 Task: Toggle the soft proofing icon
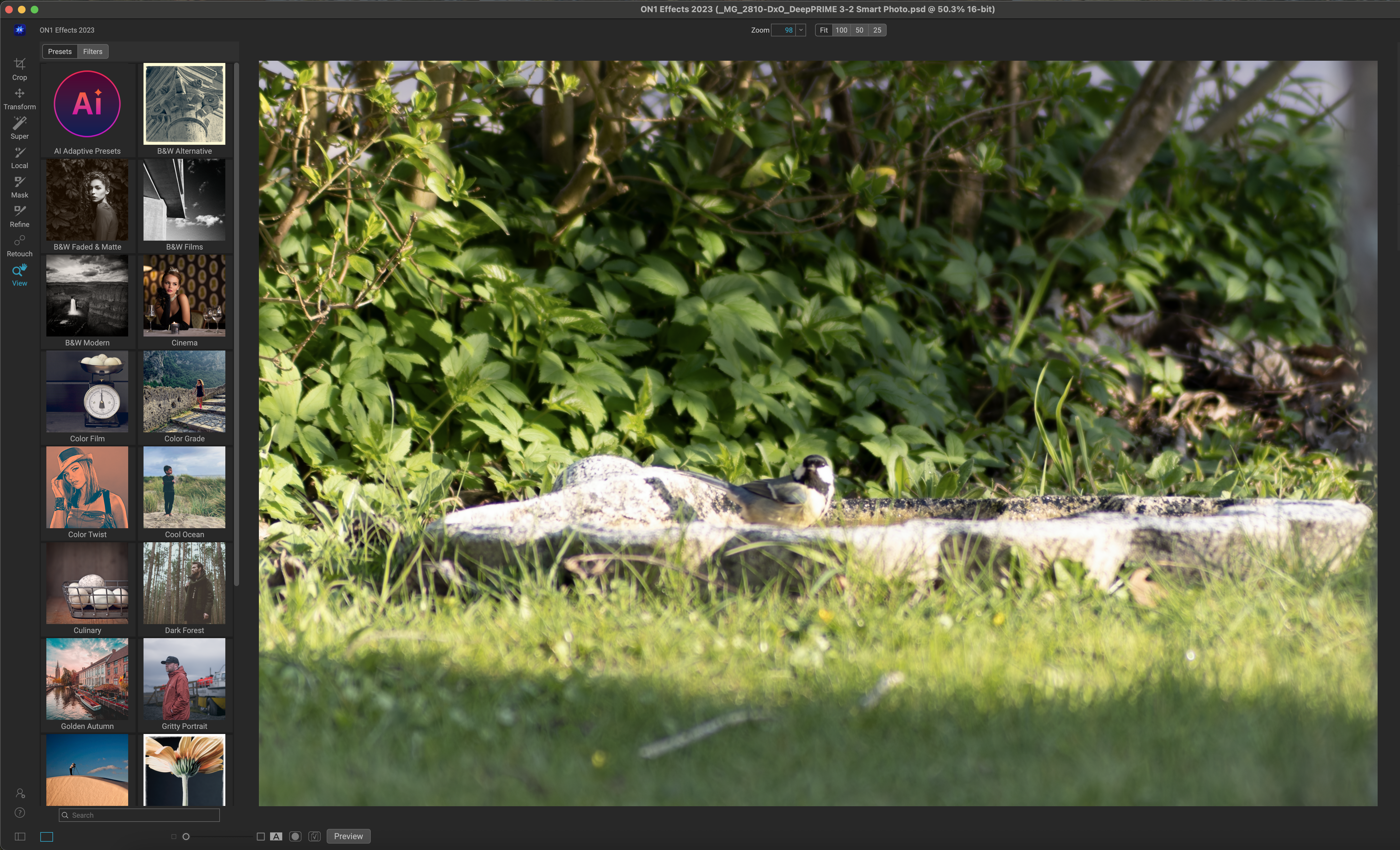coord(314,836)
